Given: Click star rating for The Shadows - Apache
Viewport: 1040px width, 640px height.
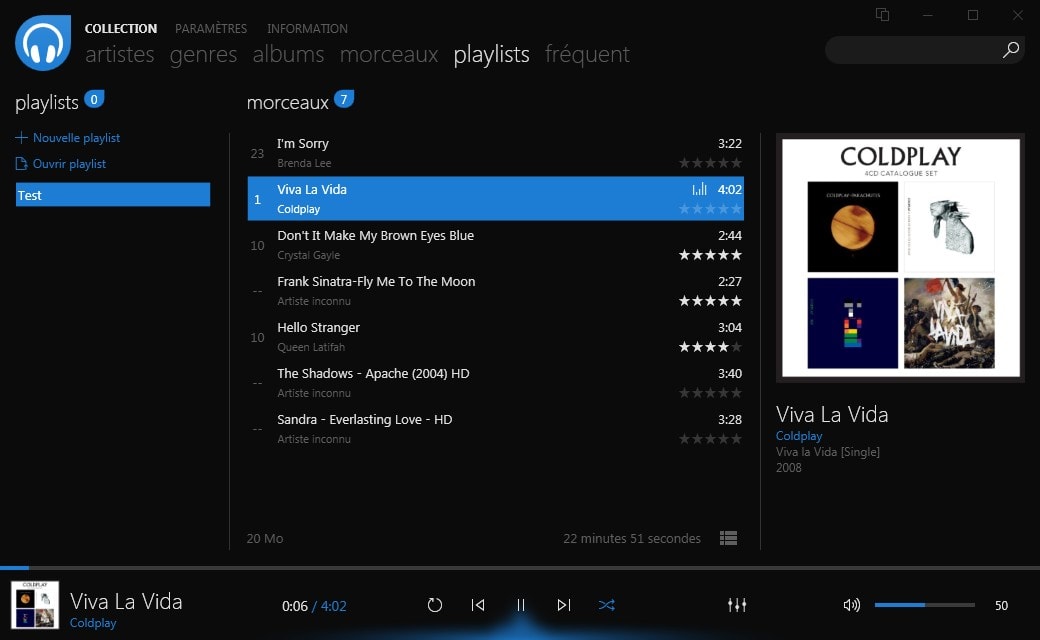Looking at the screenshot, I should (710, 393).
